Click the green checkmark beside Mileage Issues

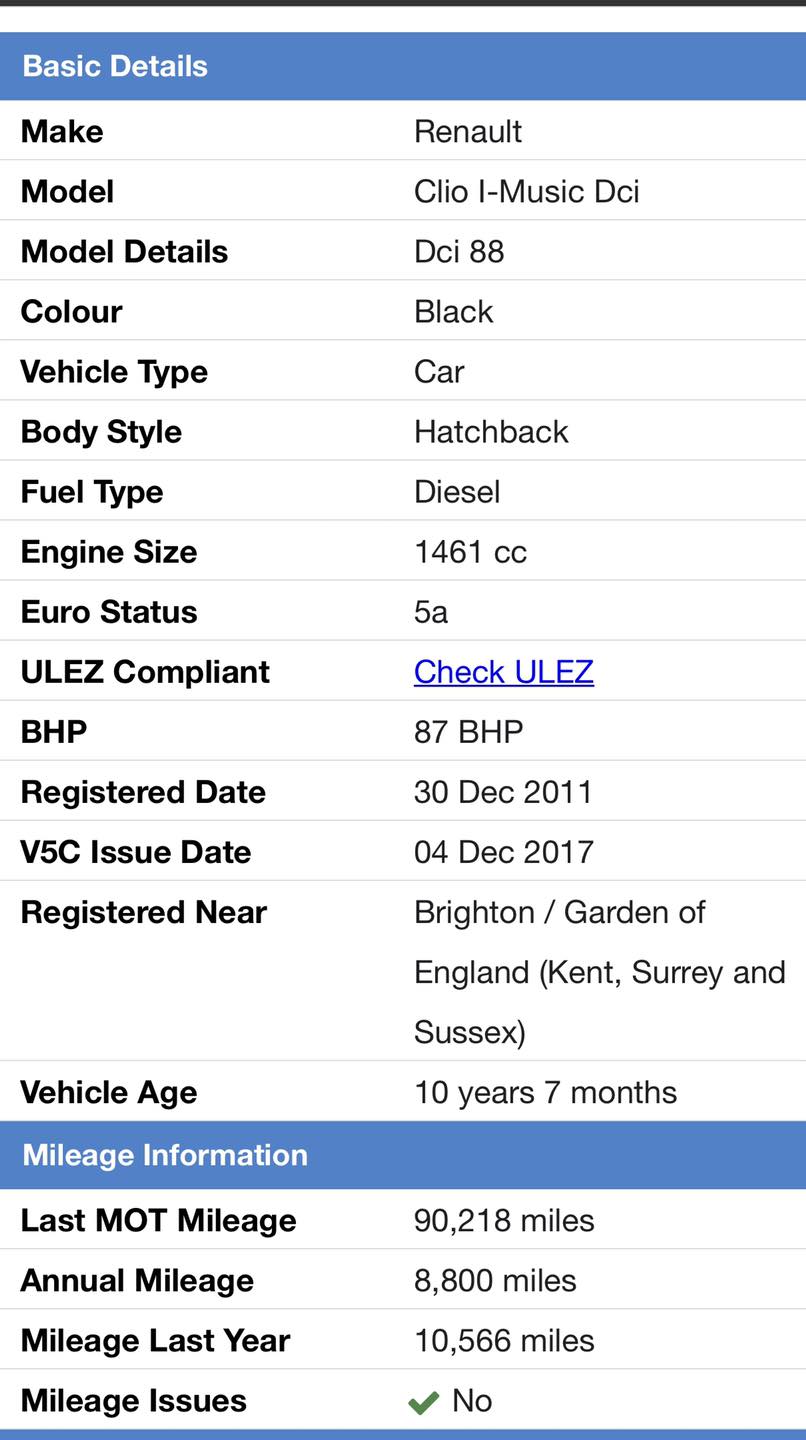click(424, 1403)
